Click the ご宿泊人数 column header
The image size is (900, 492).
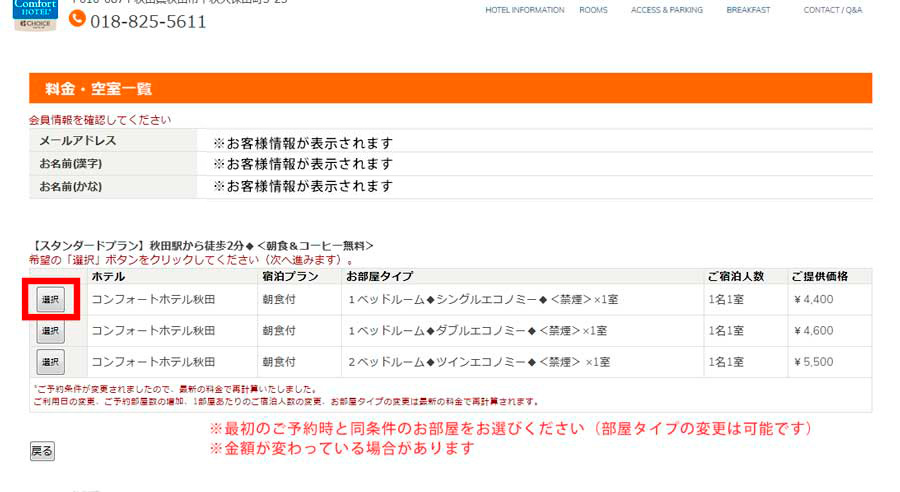pyautogui.click(x=736, y=276)
